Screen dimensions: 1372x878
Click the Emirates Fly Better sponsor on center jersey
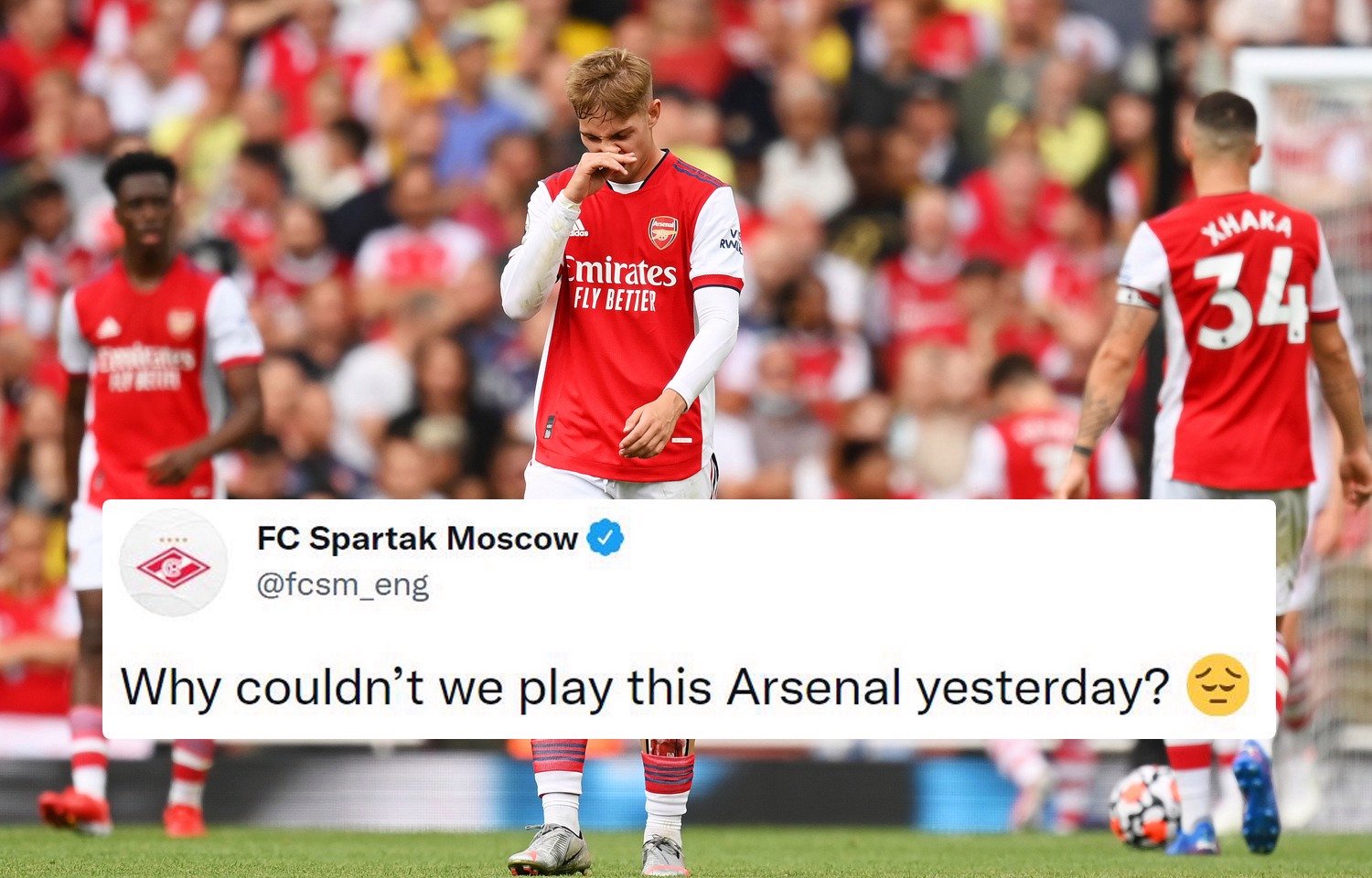pyautogui.click(x=619, y=284)
